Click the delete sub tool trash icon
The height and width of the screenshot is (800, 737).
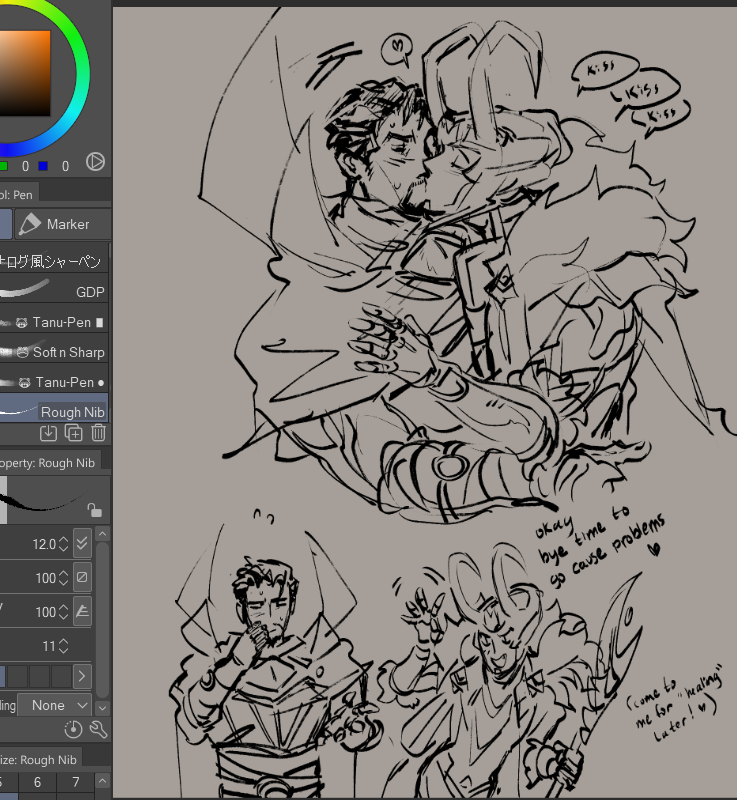click(x=98, y=433)
